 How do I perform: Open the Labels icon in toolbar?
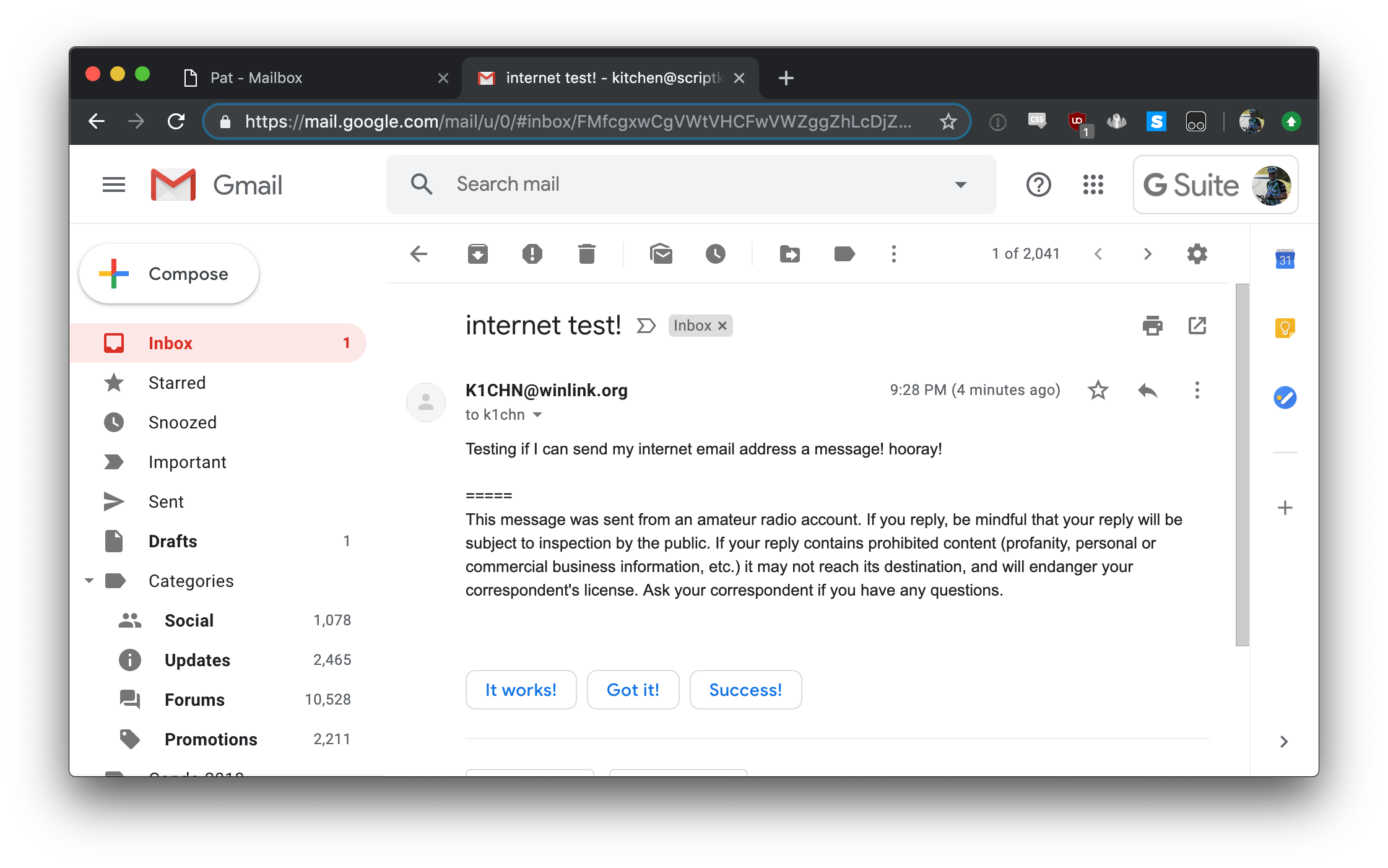point(844,254)
